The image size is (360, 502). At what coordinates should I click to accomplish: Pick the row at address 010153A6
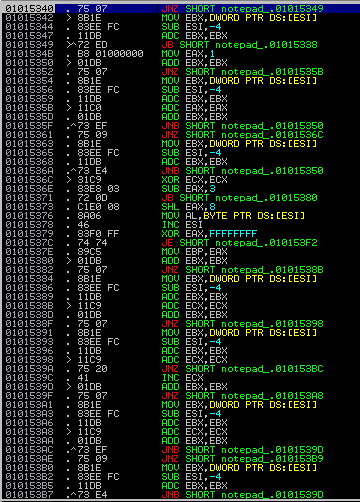click(180, 422)
